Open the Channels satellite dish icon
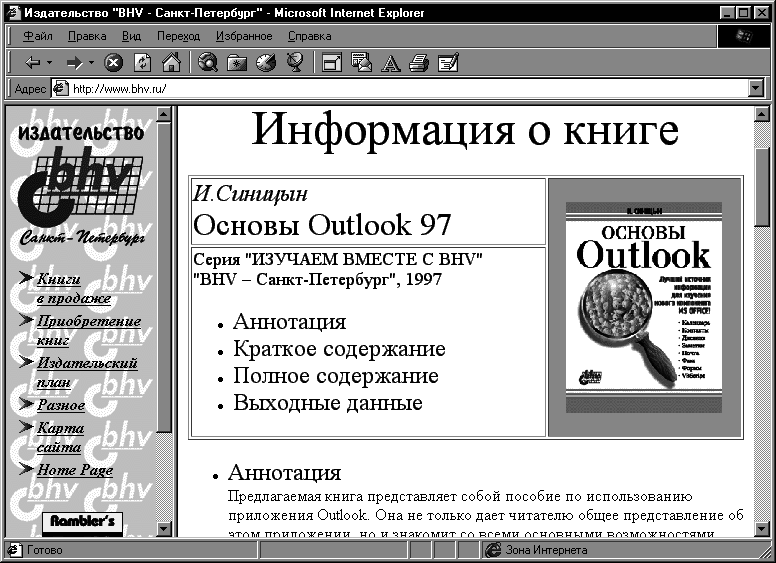This screenshot has width=776, height=563. pyautogui.click(x=295, y=63)
